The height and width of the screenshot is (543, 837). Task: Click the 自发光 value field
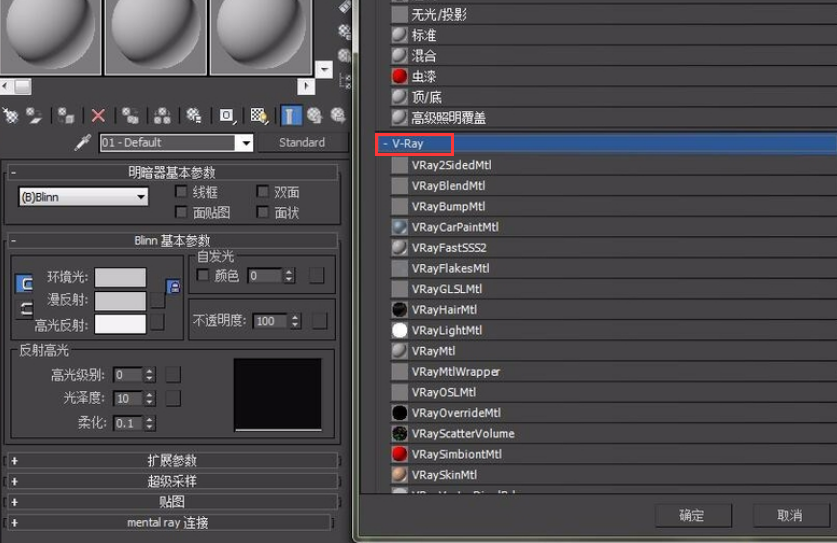point(265,276)
